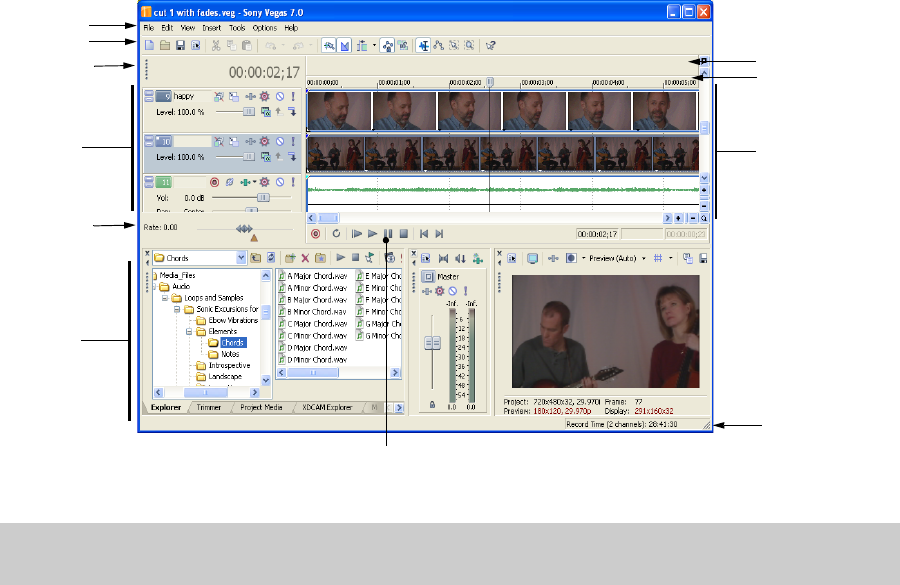Select the Zoom edit tool icon
The width and height of the screenshot is (900, 585).
(x=470, y=45)
